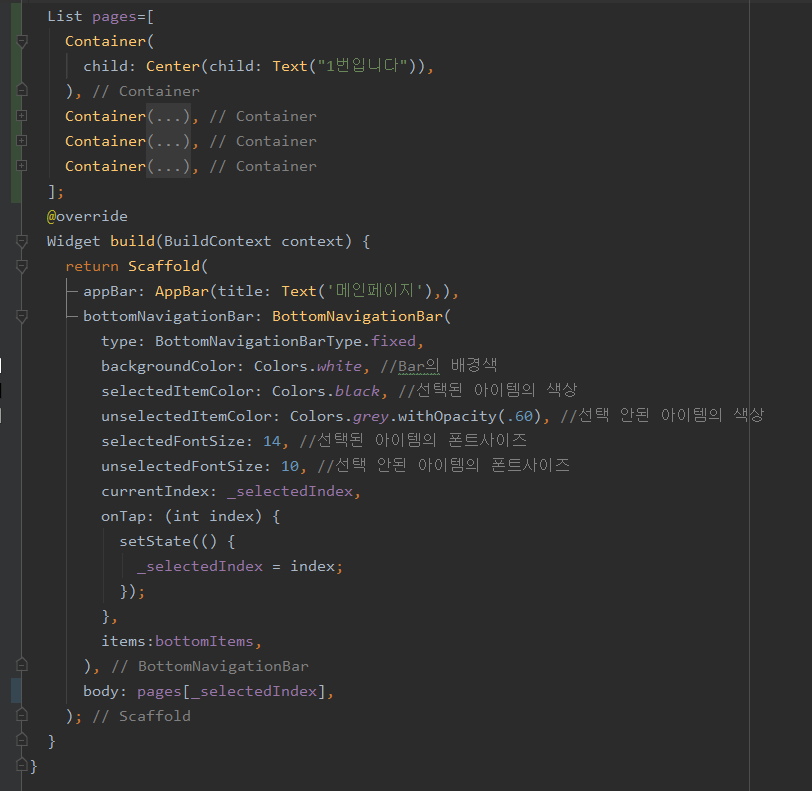Click '_selectedIndex' in the assignment line
This screenshot has height=791, width=812.
point(200,566)
